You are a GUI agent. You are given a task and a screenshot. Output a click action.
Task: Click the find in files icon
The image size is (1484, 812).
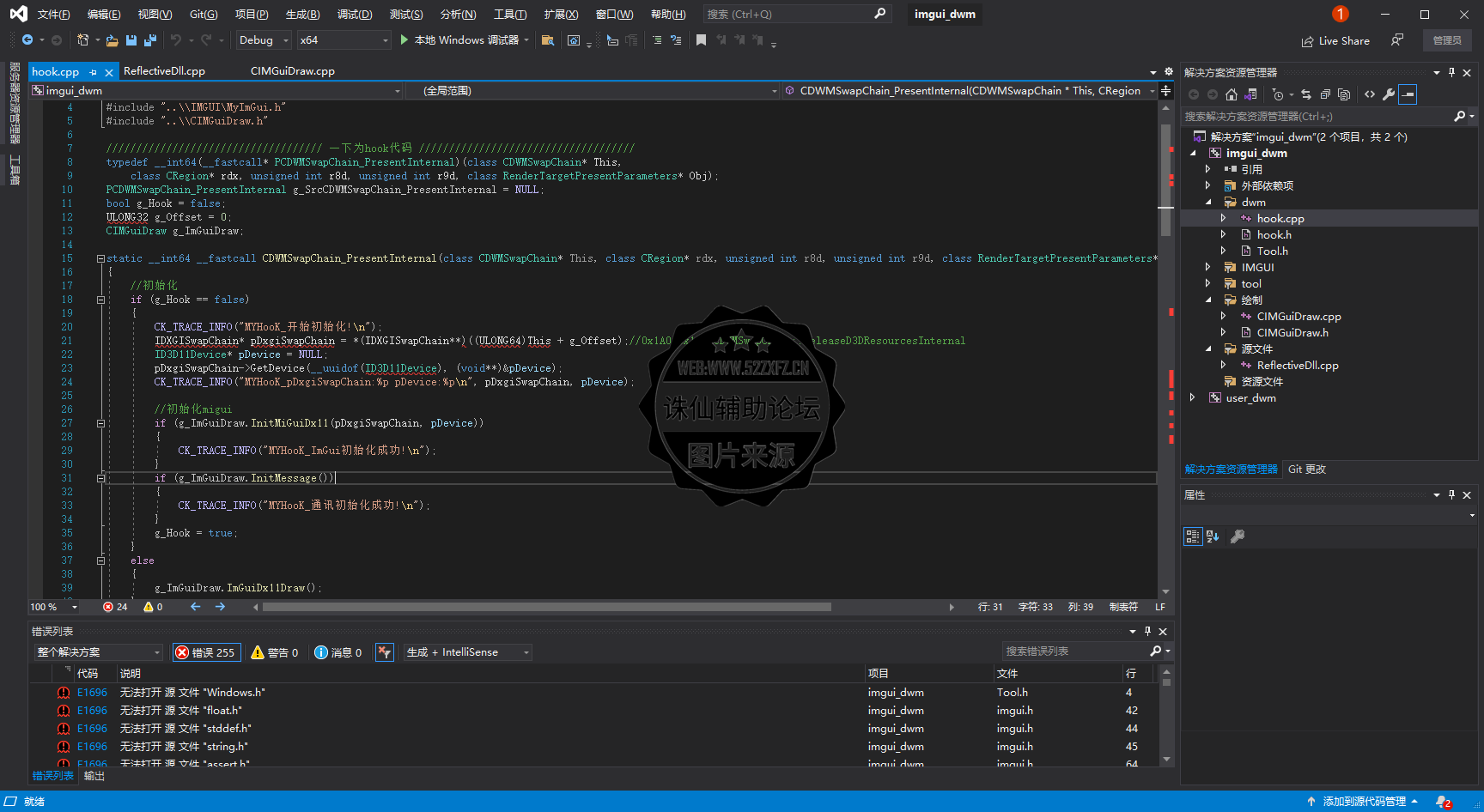coord(547,40)
